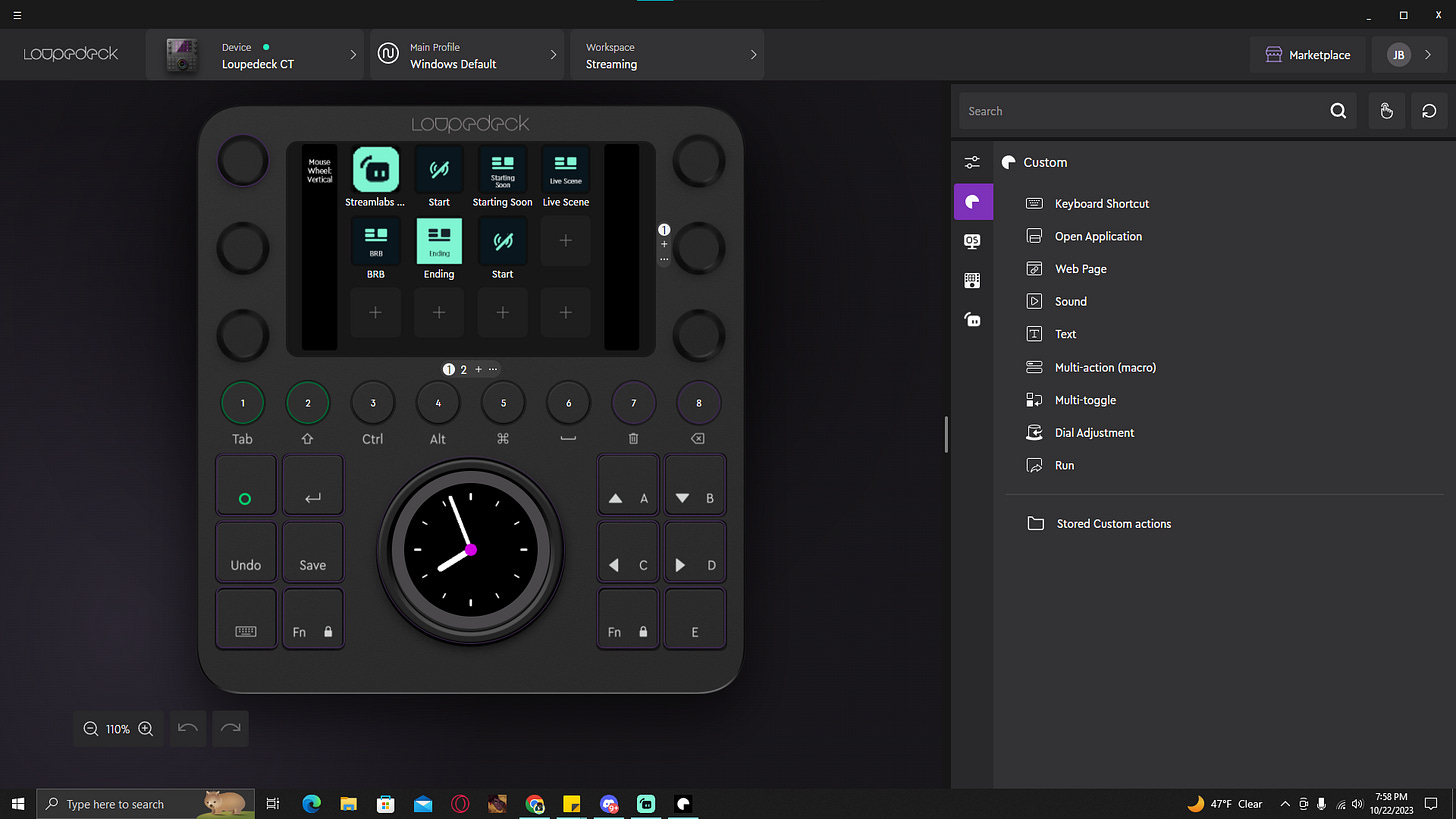Expand the Device Loupedeck CT selector
This screenshot has height=819, width=1456.
tap(256, 55)
